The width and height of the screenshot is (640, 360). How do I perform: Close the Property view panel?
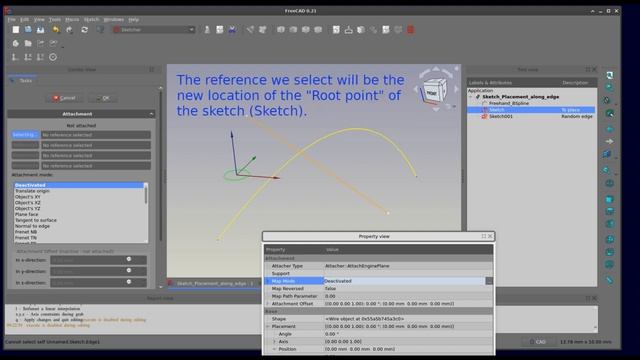tap(490, 236)
